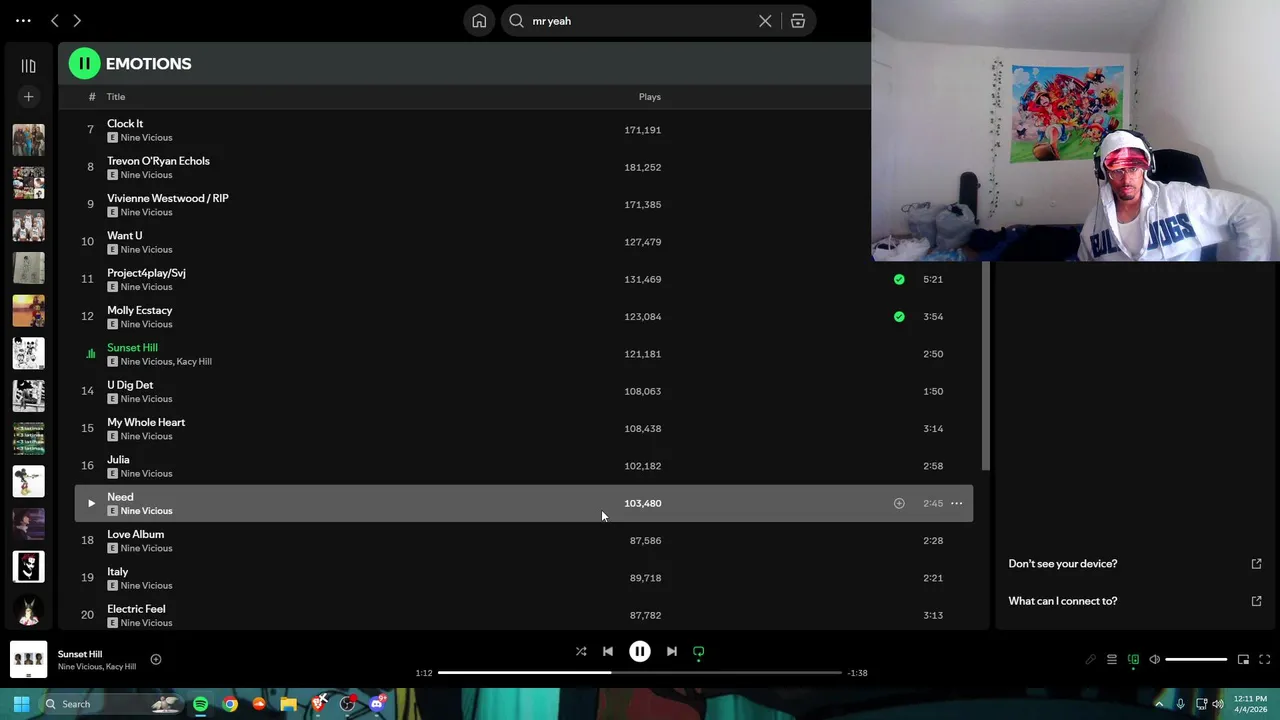Image resolution: width=1280 pixels, height=720 pixels.
Task: Toggle the lyrics microphone icon
Action: (1090, 660)
